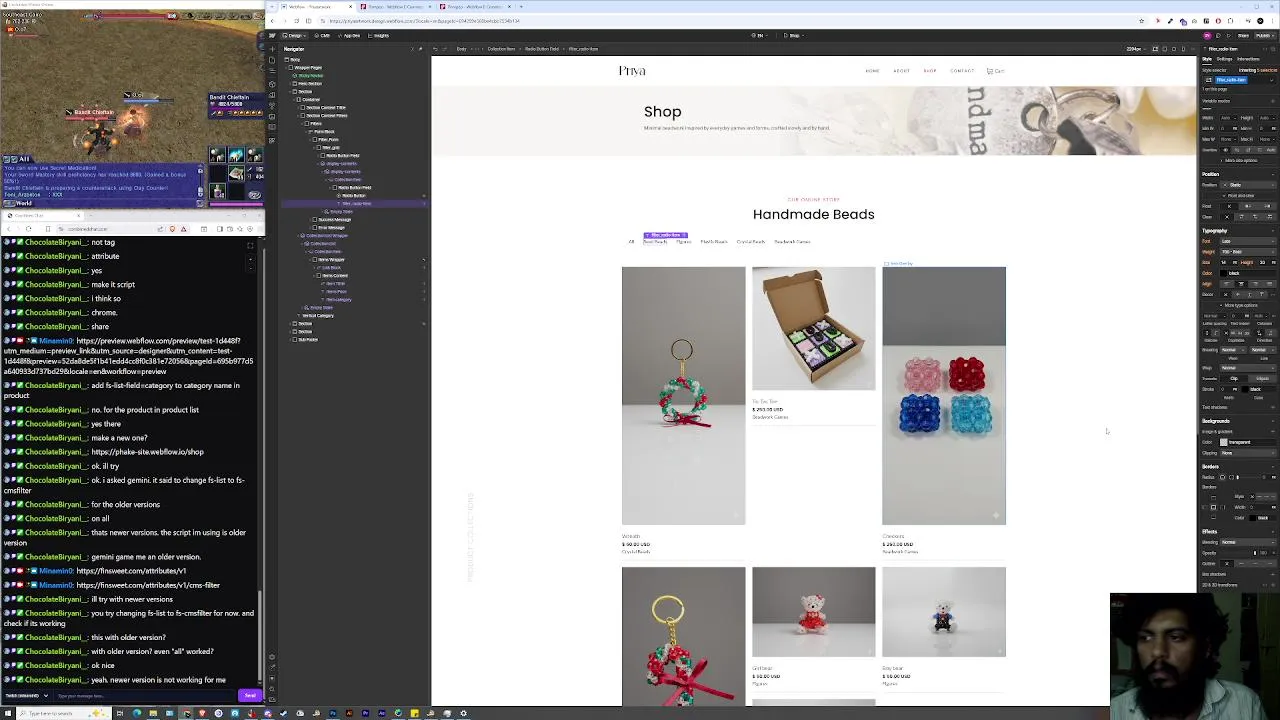Set text align to center
This screenshot has width=1280, height=720.
click(1241, 284)
